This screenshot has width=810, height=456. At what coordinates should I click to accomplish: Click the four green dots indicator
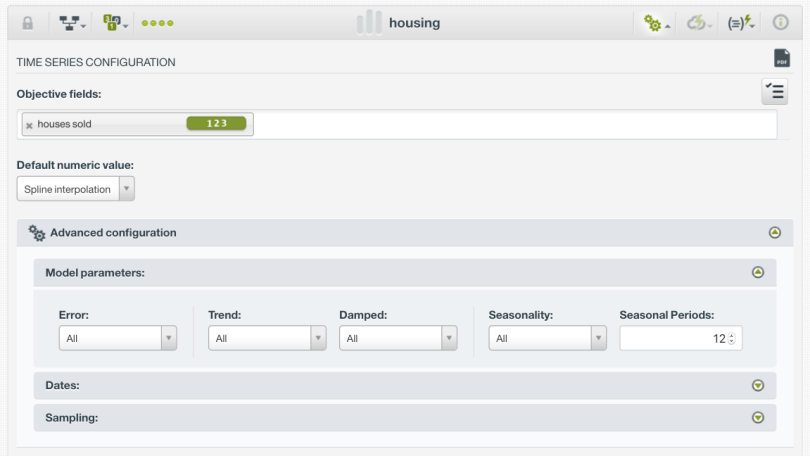157,23
